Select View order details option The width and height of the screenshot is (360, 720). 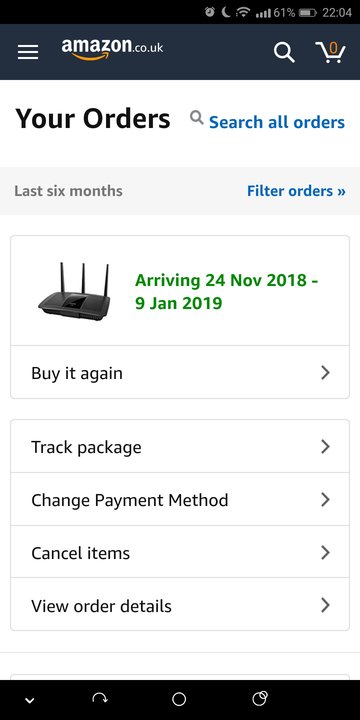(180, 605)
